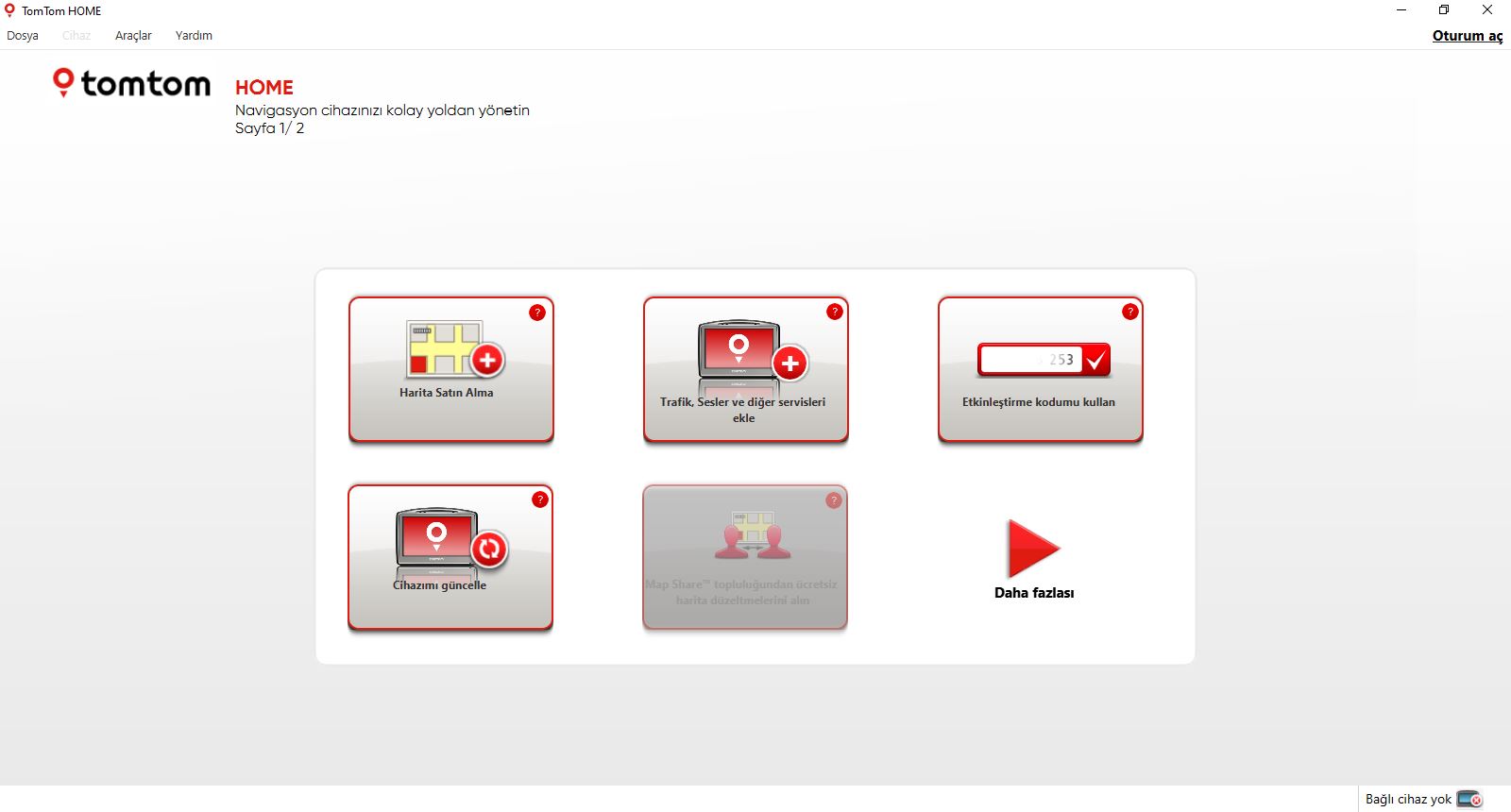Click the map-with-plus icon in Harita Satın Alma
The width and height of the screenshot is (1511, 812).
coord(455,349)
